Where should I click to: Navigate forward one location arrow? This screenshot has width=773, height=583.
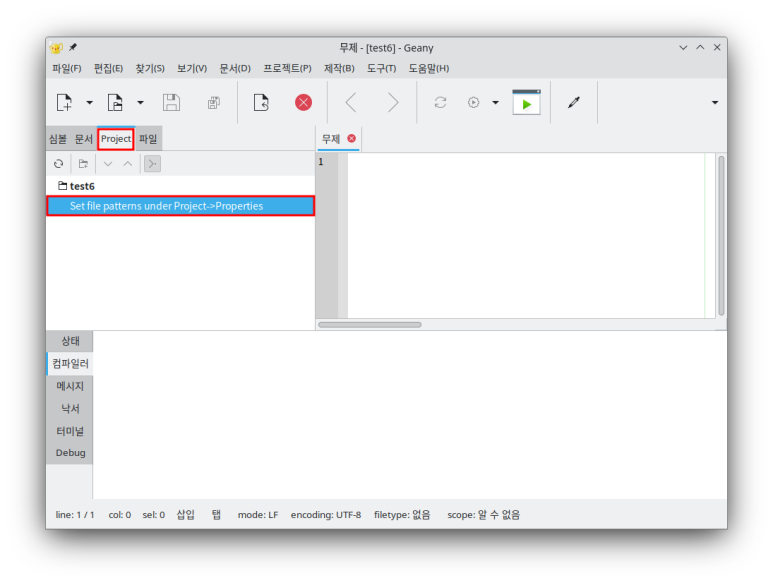392,103
